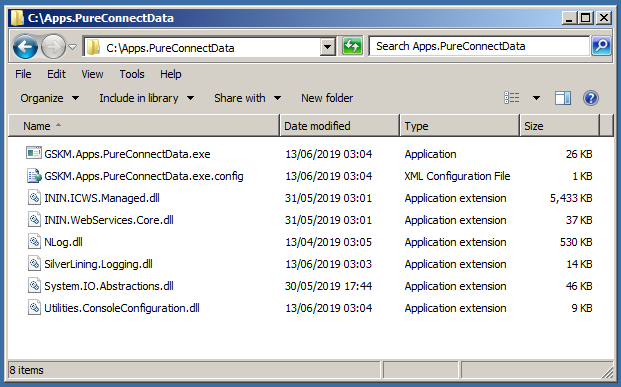The width and height of the screenshot is (621, 387).
Task: Open the view options dropdown arrow
Action: [536, 98]
